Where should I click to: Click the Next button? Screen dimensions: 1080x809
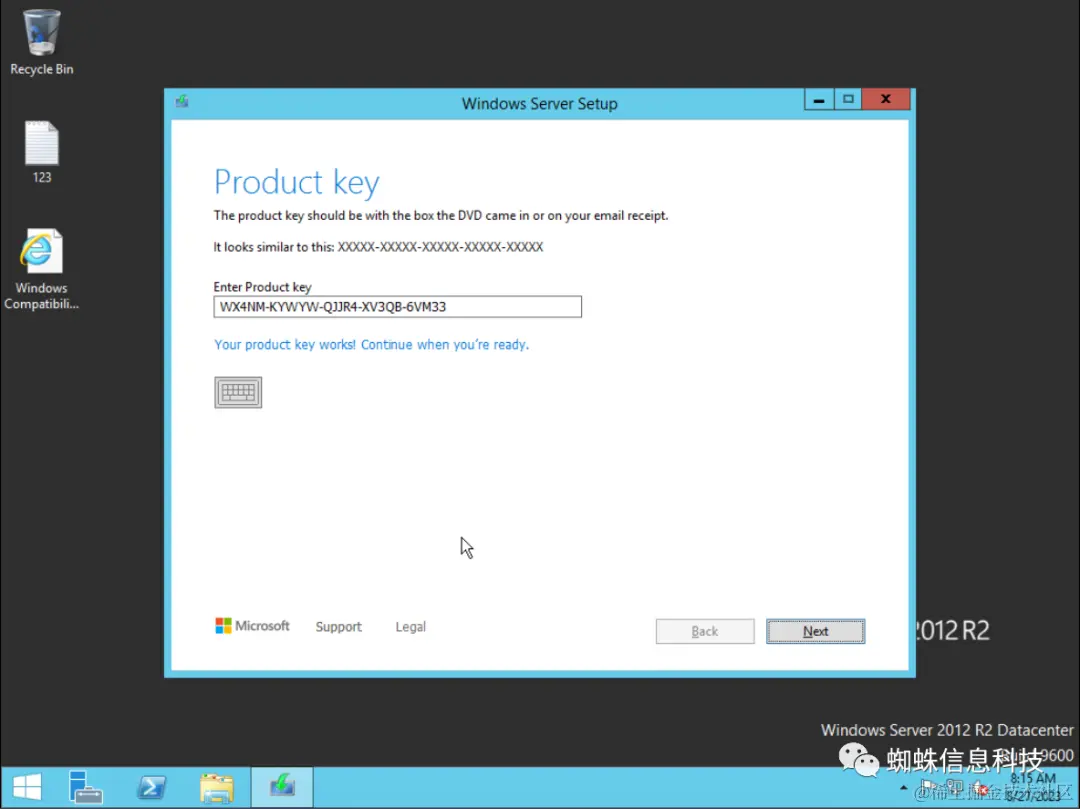coord(816,631)
